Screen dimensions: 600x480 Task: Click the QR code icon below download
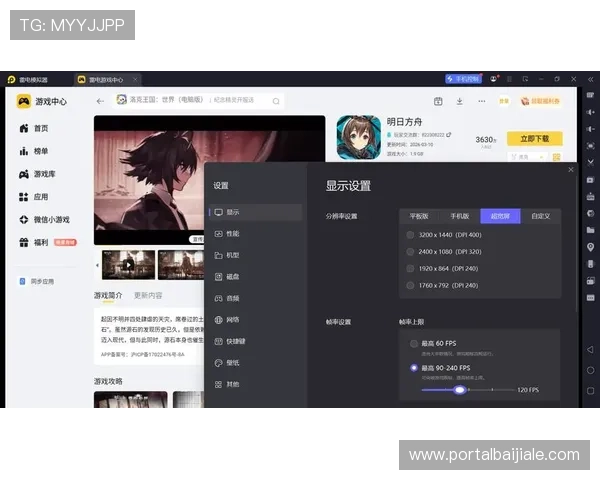tap(556, 157)
